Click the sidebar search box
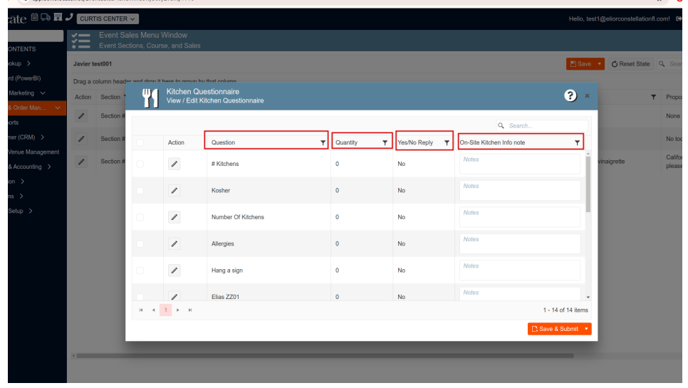The width and height of the screenshot is (688, 388). (36, 36)
